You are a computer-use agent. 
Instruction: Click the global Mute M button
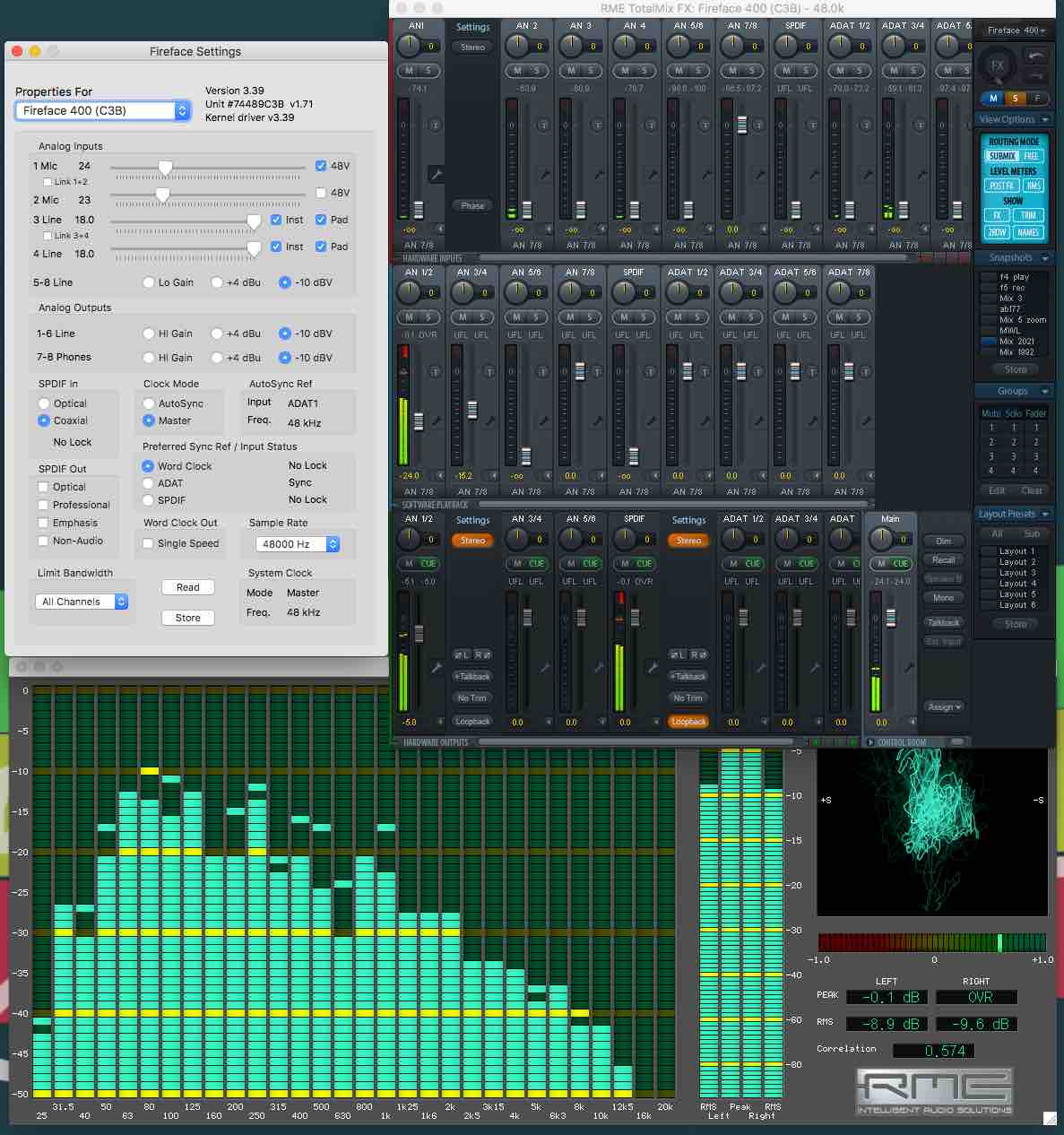993,99
